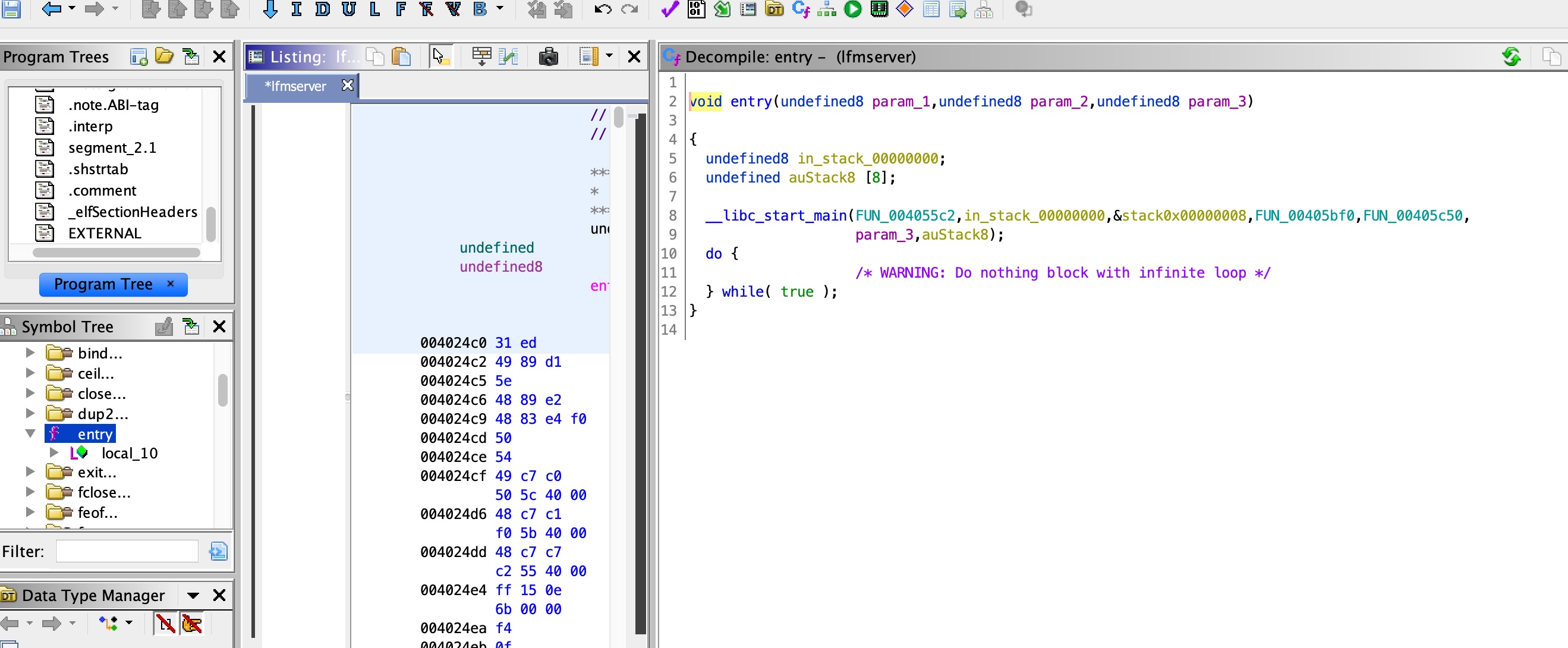Click the green Run/Play script icon
The height and width of the screenshot is (648, 1568).
[x=853, y=8]
